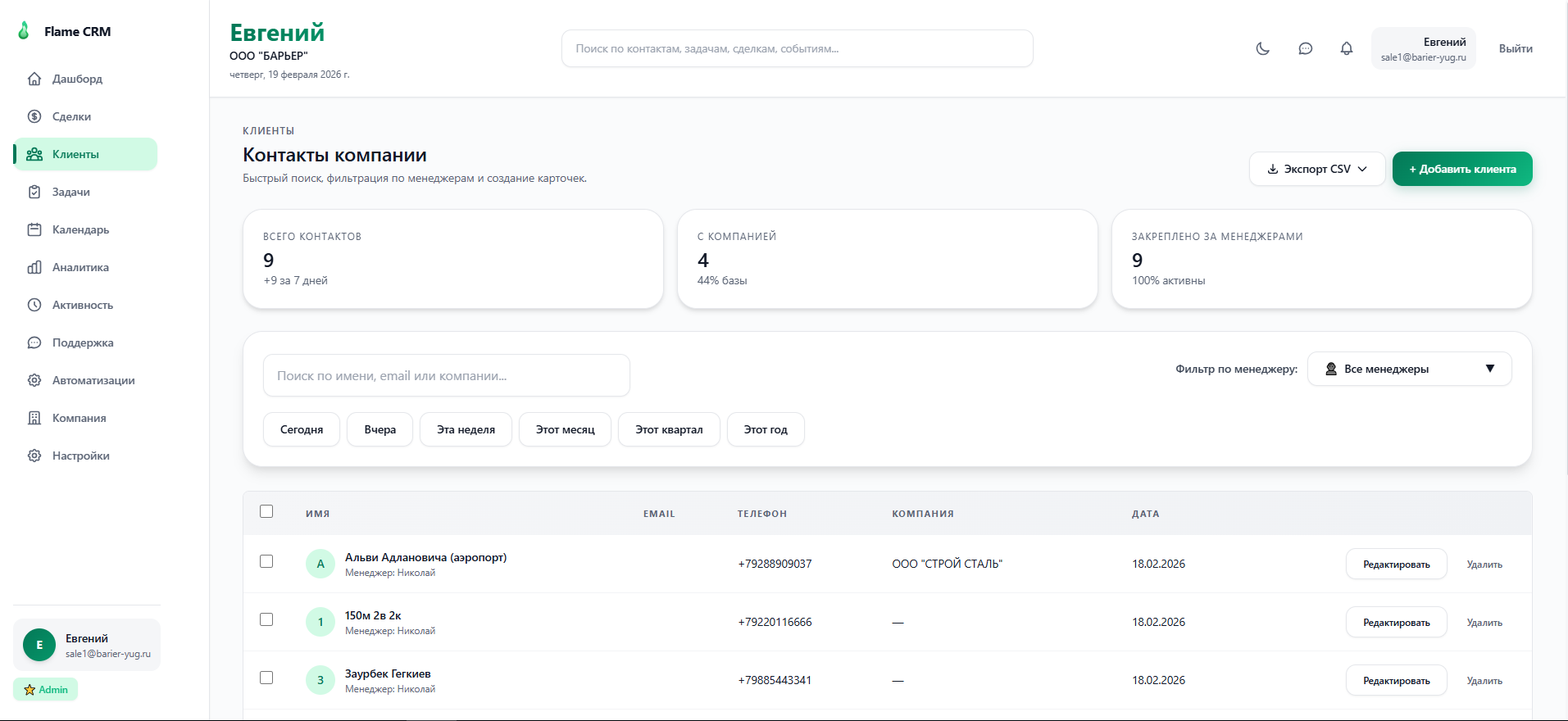Open the Все менеджеры filter dropdown
The width and height of the screenshot is (1568, 721).
click(x=1408, y=369)
